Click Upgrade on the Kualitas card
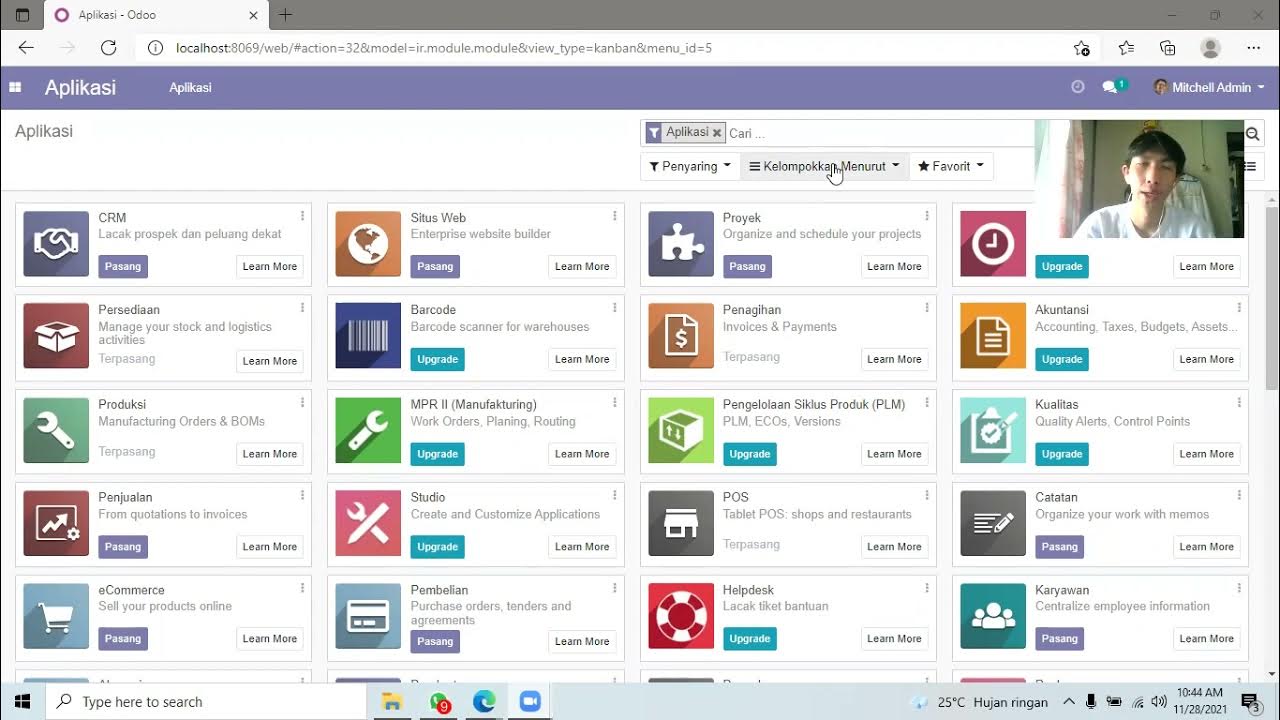This screenshot has height=720, width=1280. pos(1062,453)
